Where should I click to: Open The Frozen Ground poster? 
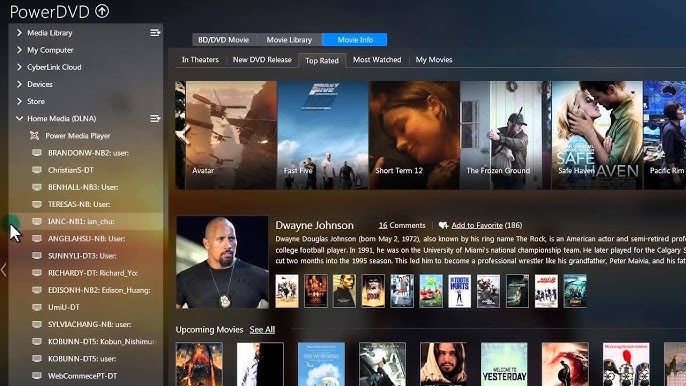(x=505, y=135)
